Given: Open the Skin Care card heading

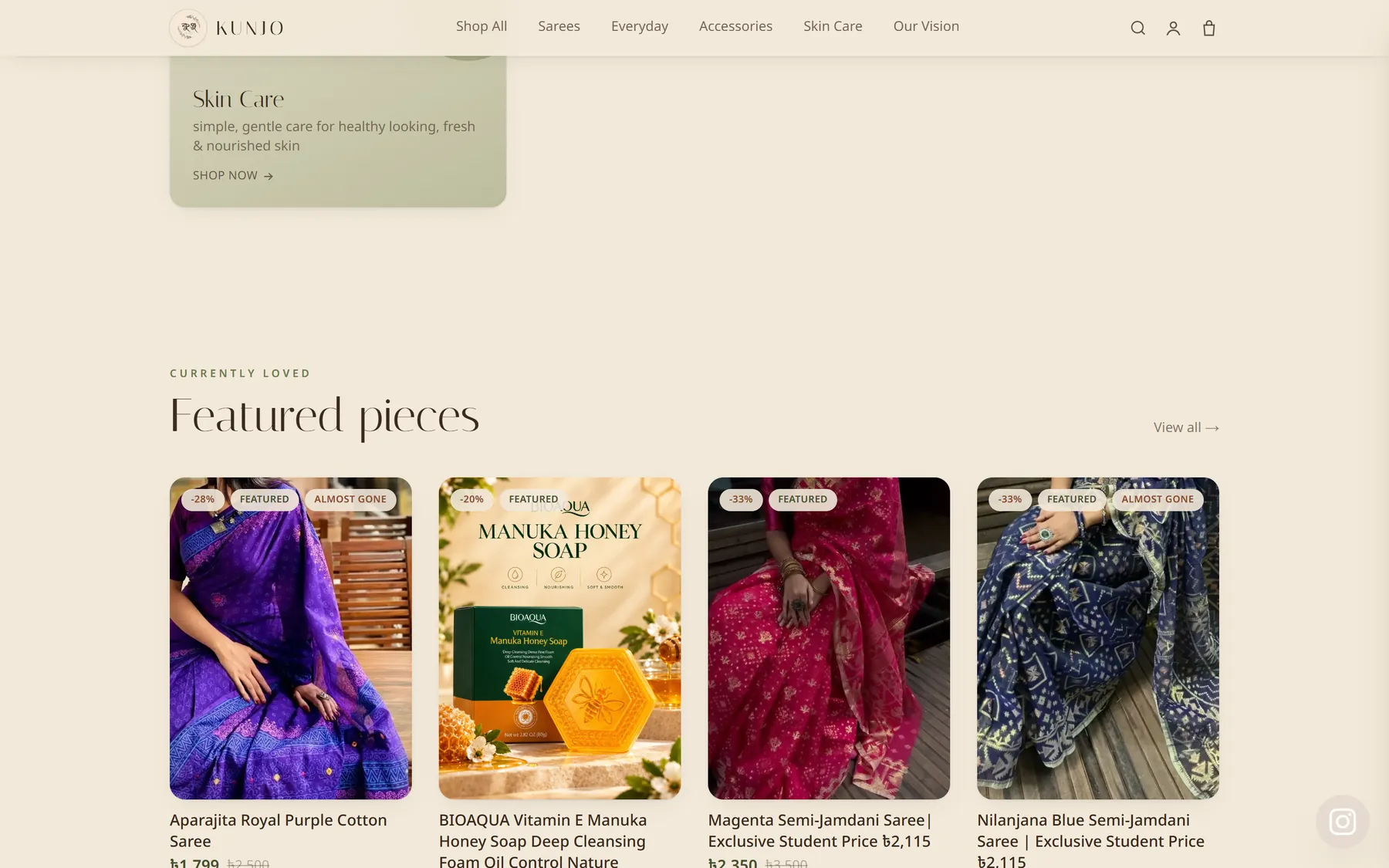Looking at the screenshot, I should (238, 100).
